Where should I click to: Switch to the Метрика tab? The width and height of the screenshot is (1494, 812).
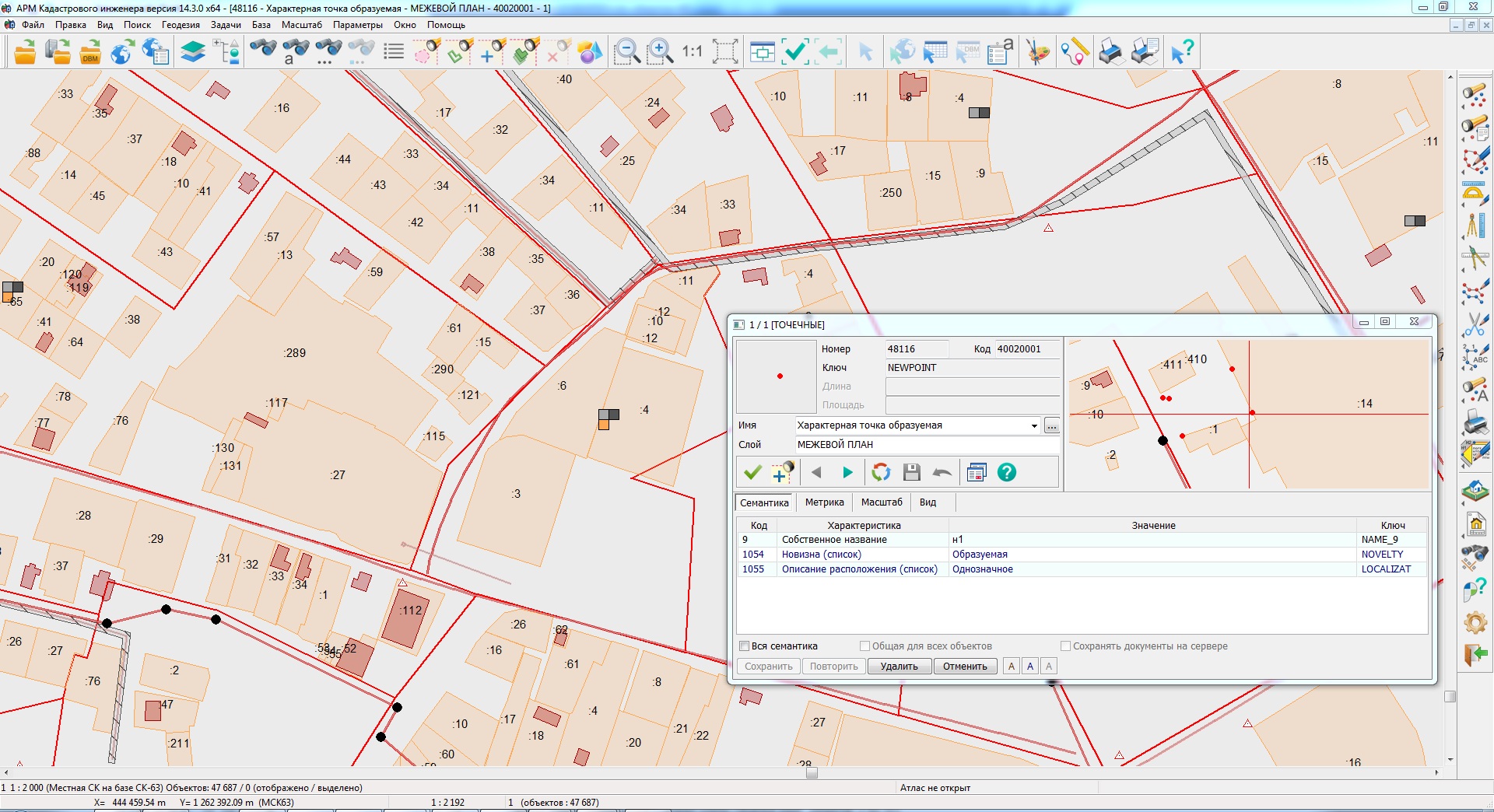click(824, 502)
